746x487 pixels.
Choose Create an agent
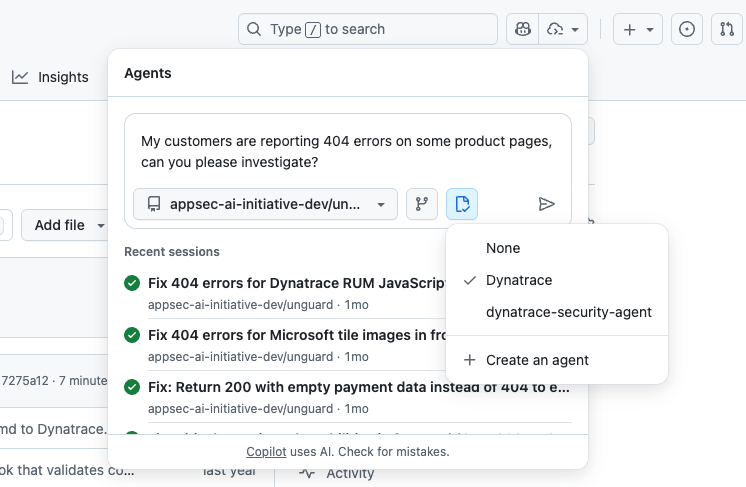coord(557,360)
